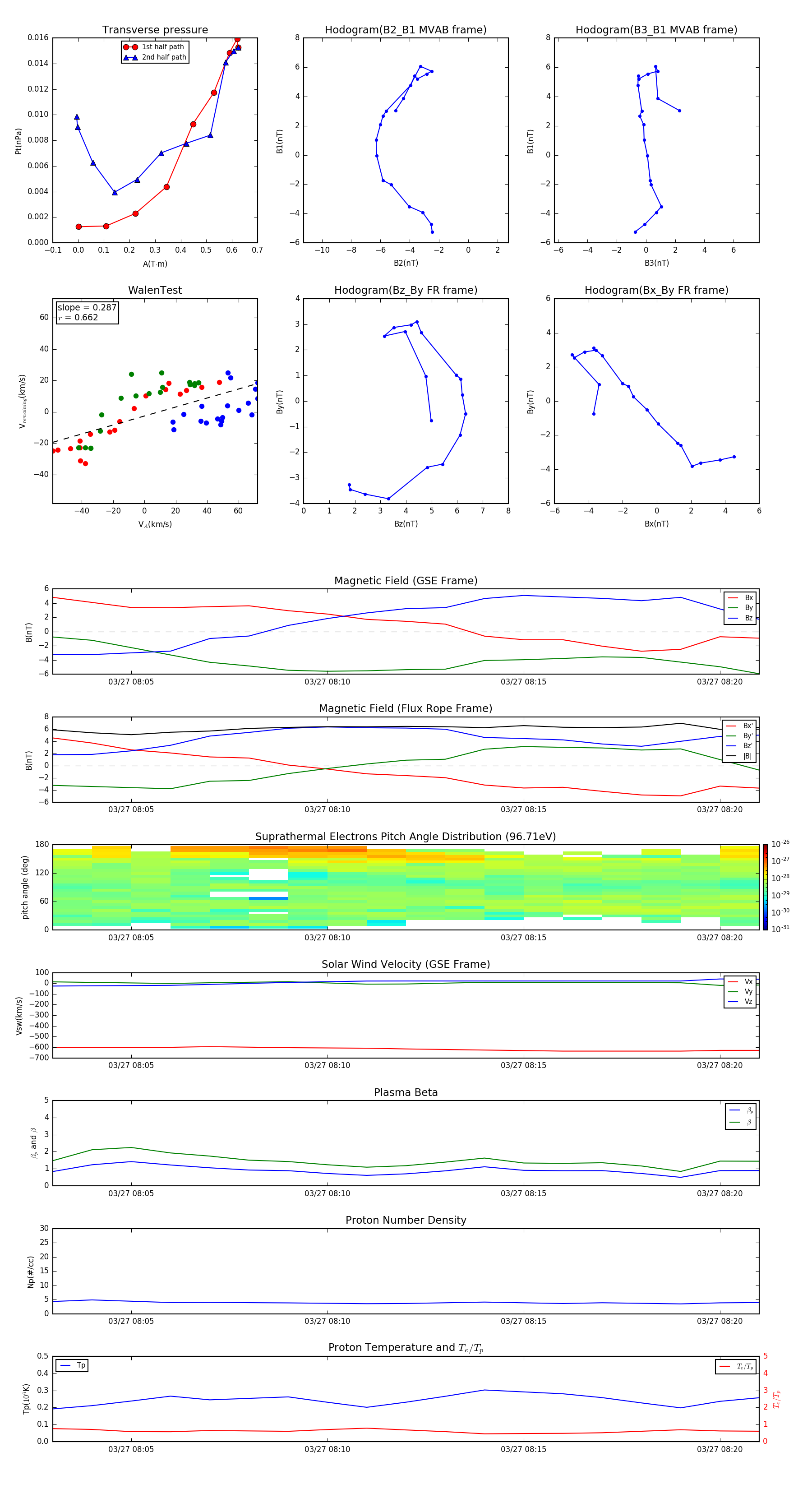Click the V_A(km/s) x-axis label
Screen dimensions: 812x1489
[x=155, y=525]
